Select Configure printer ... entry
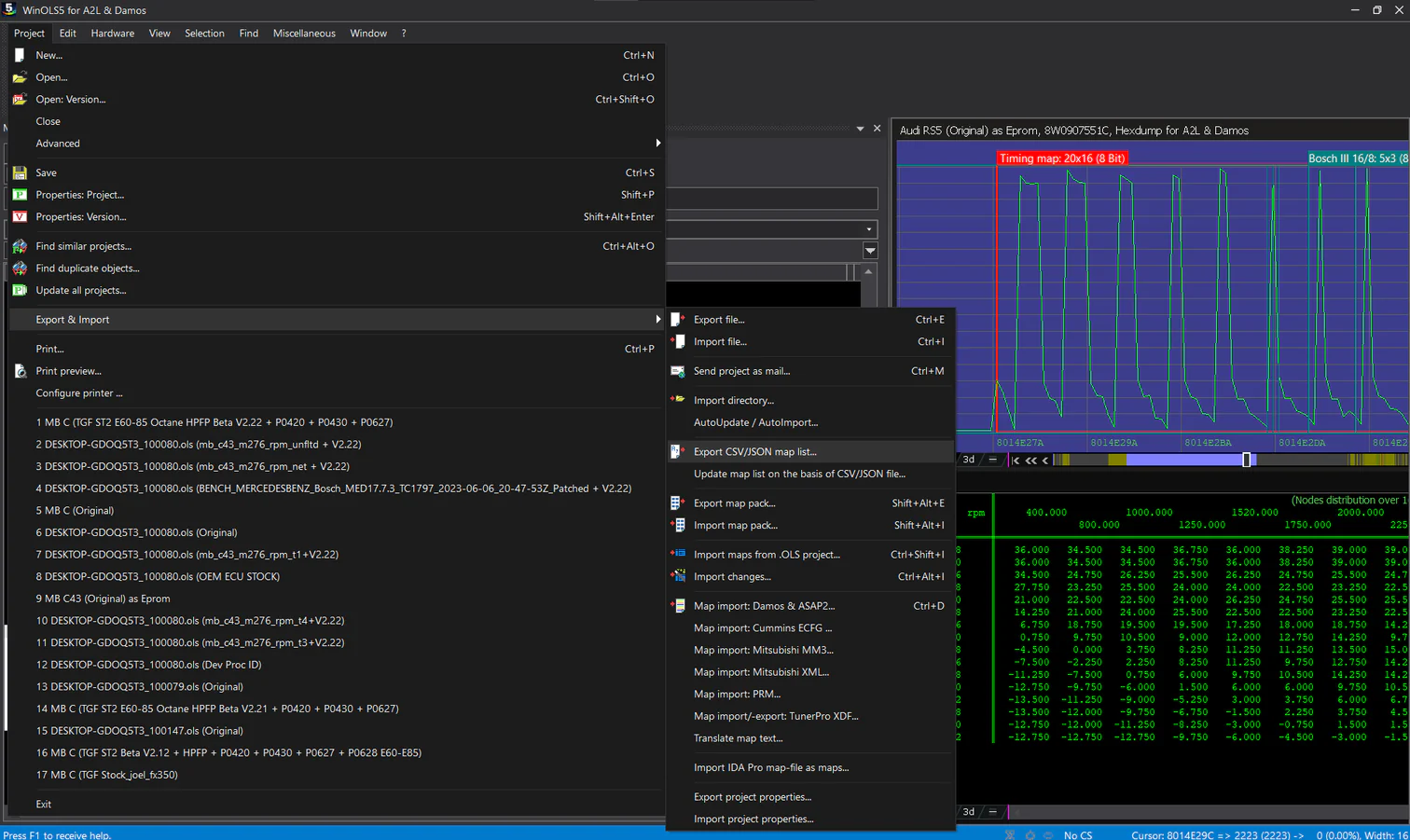 click(336, 392)
